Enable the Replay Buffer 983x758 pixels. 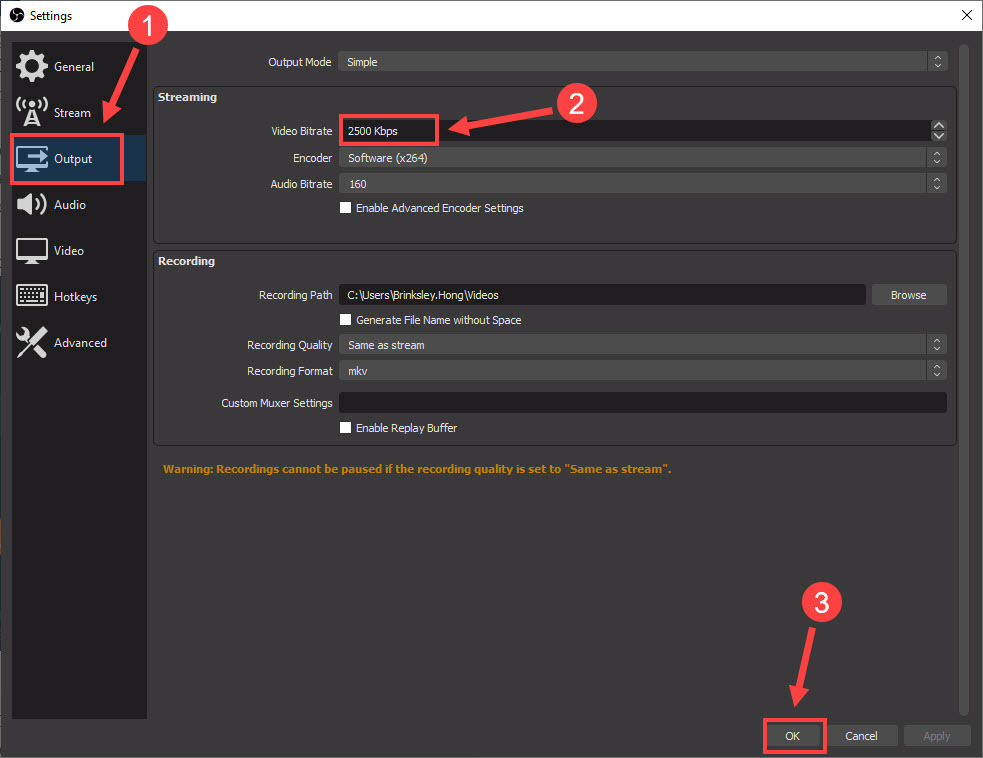click(346, 427)
